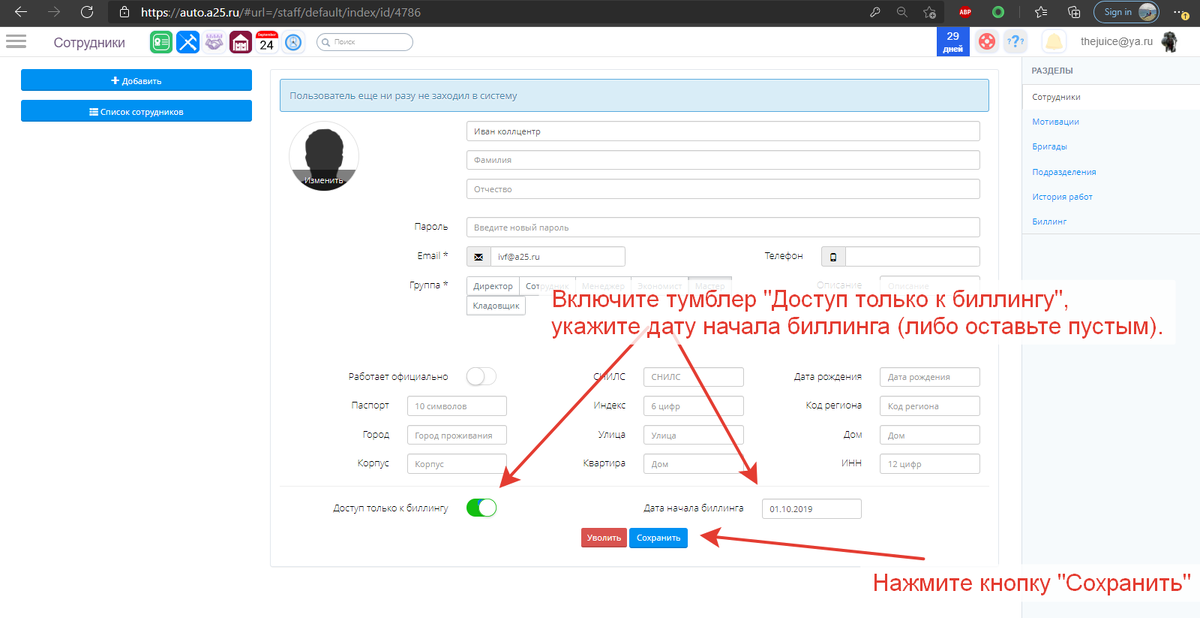Open notifications via the bell icon
This screenshot has width=1200, height=618.
tap(1055, 42)
